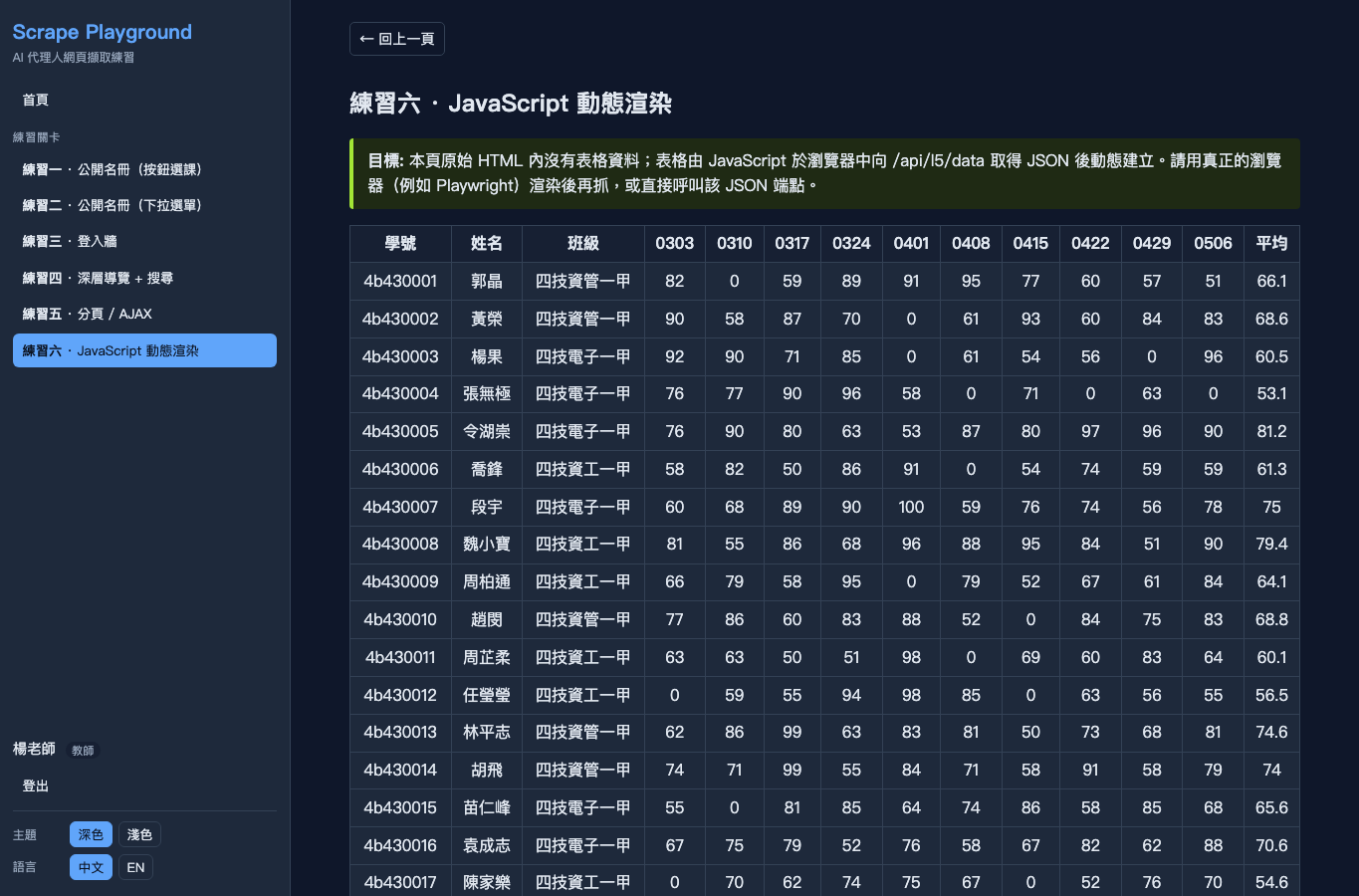The height and width of the screenshot is (896, 1359).
Task: Click the 回上一頁 back button
Action: point(396,39)
